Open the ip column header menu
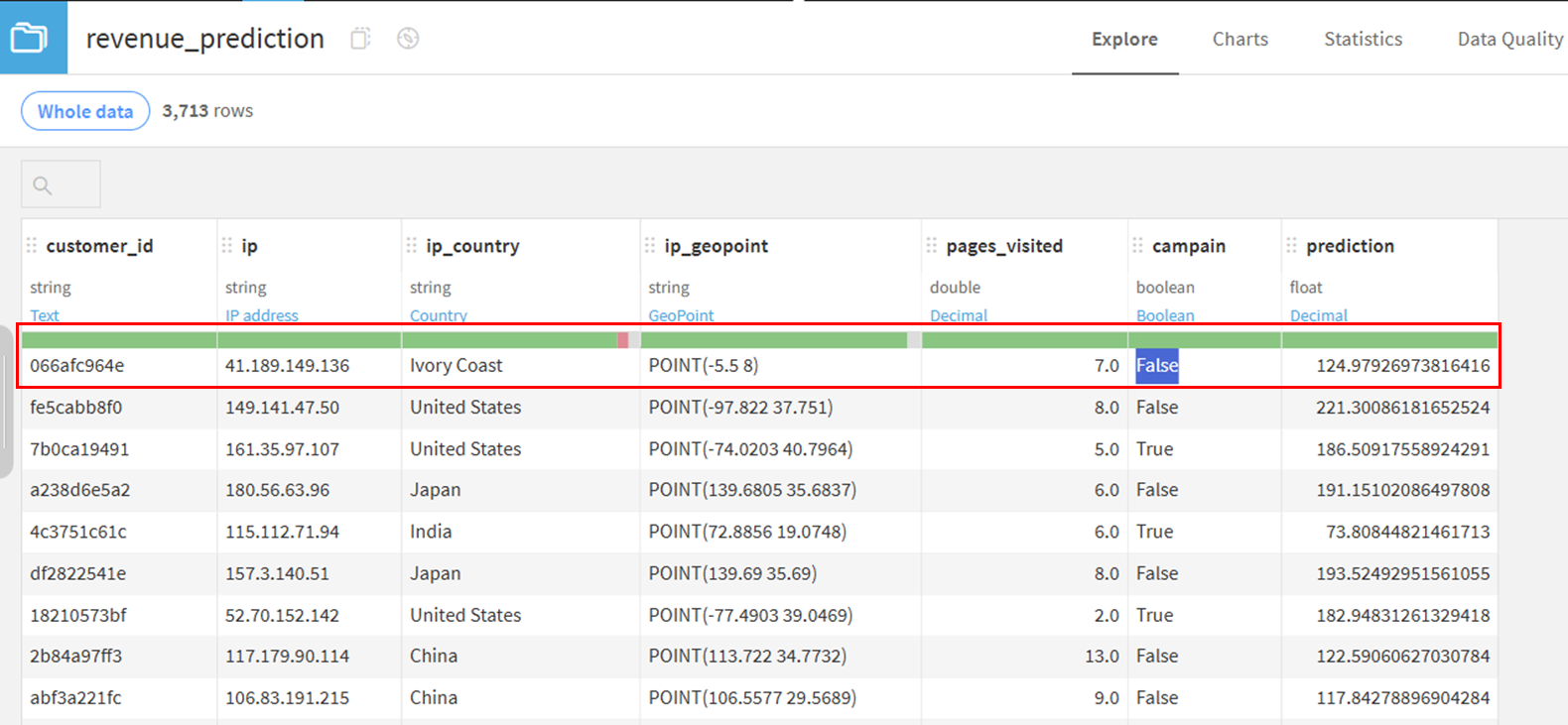 249,246
